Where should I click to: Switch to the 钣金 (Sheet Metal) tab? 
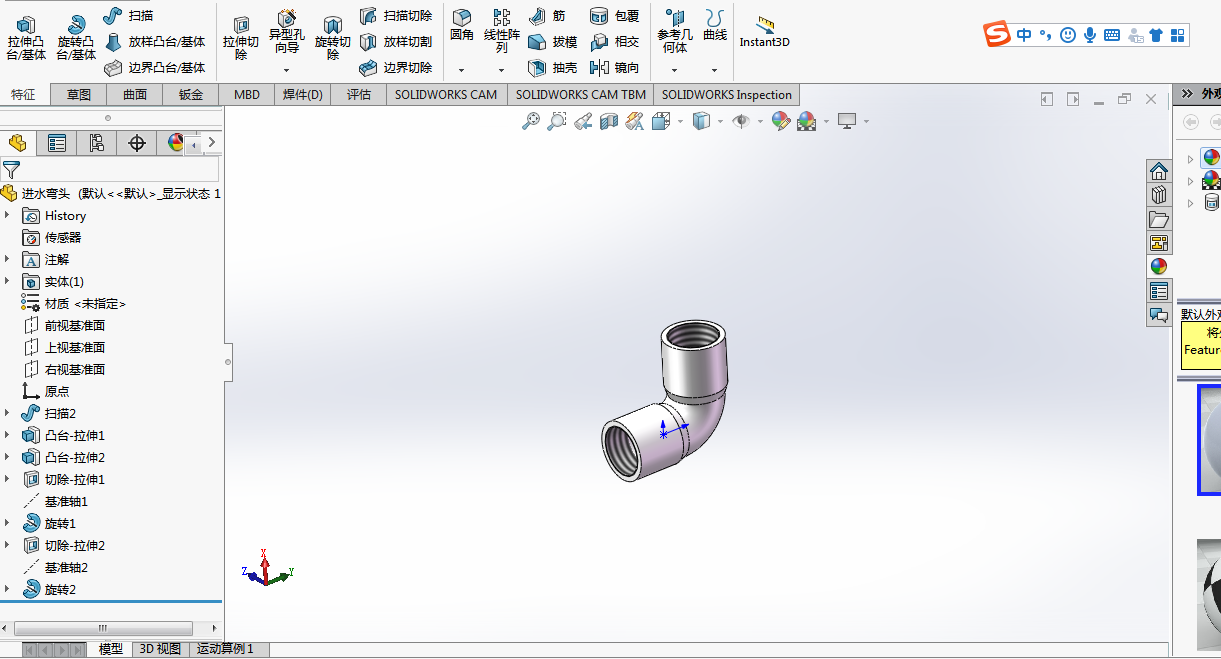pyautogui.click(x=191, y=95)
